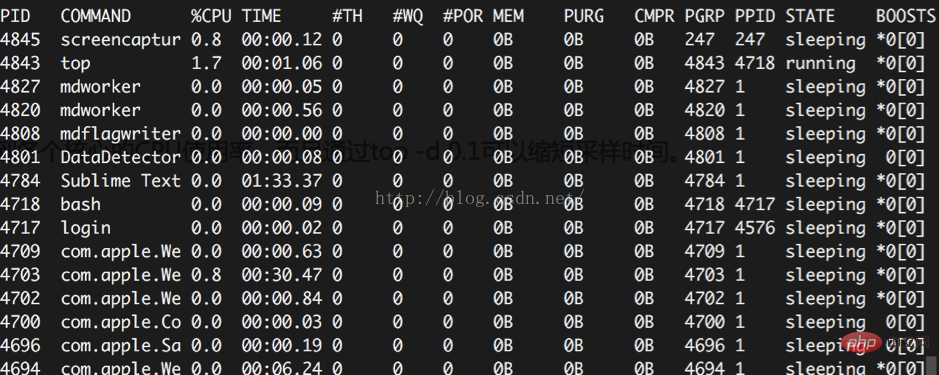Click the %CPU column header
The image size is (940, 375).
[x=211, y=16]
